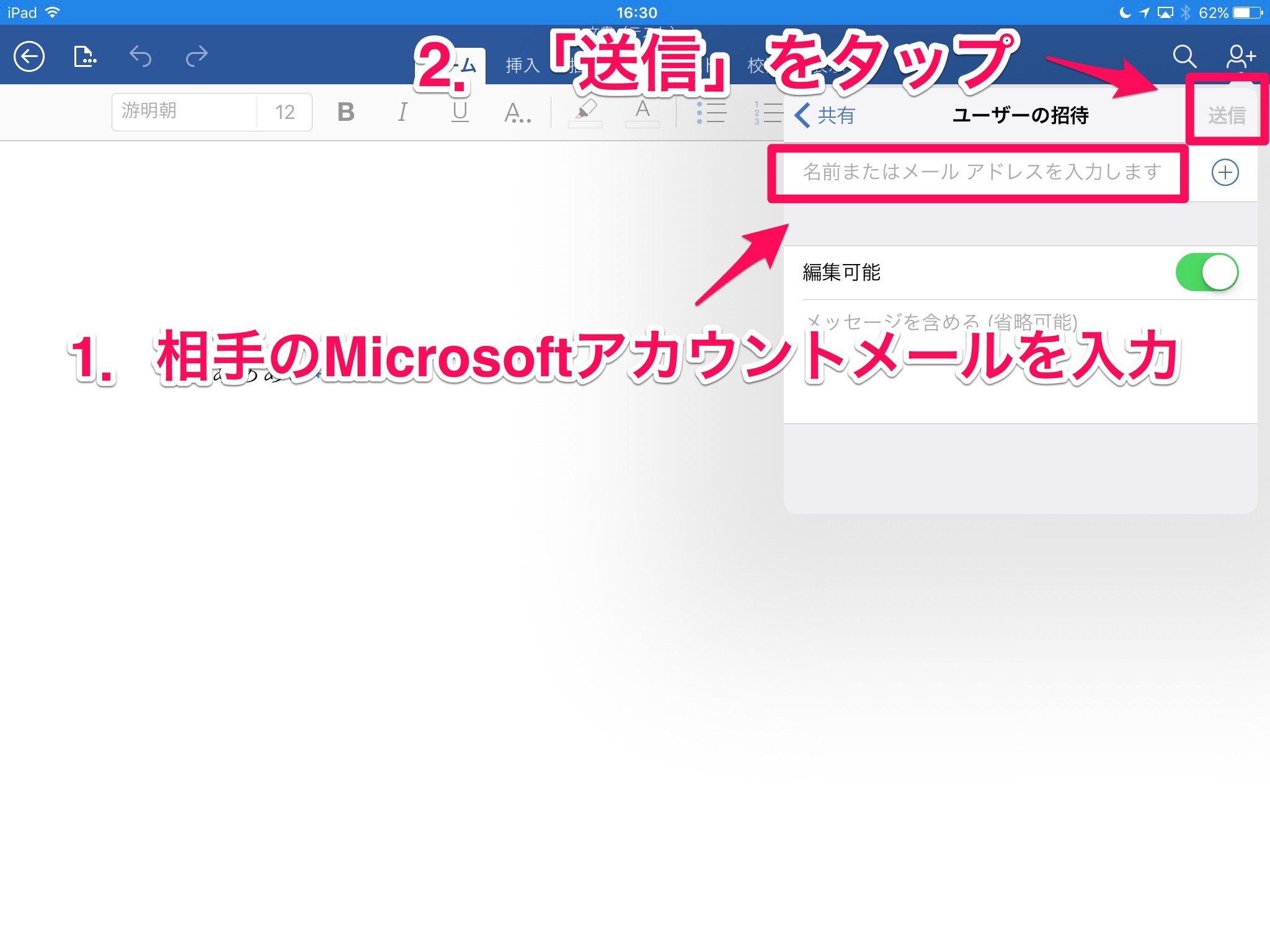Open the file menu document icon

85,57
